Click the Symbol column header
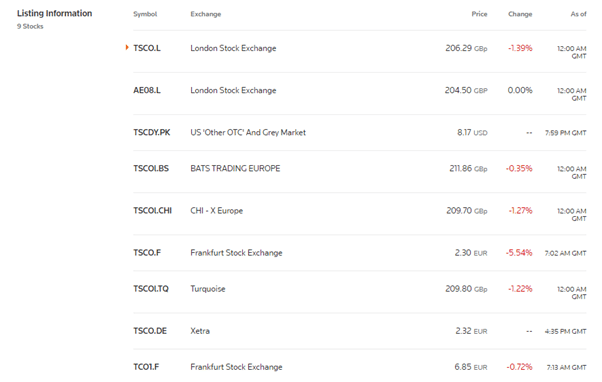 click(x=145, y=14)
